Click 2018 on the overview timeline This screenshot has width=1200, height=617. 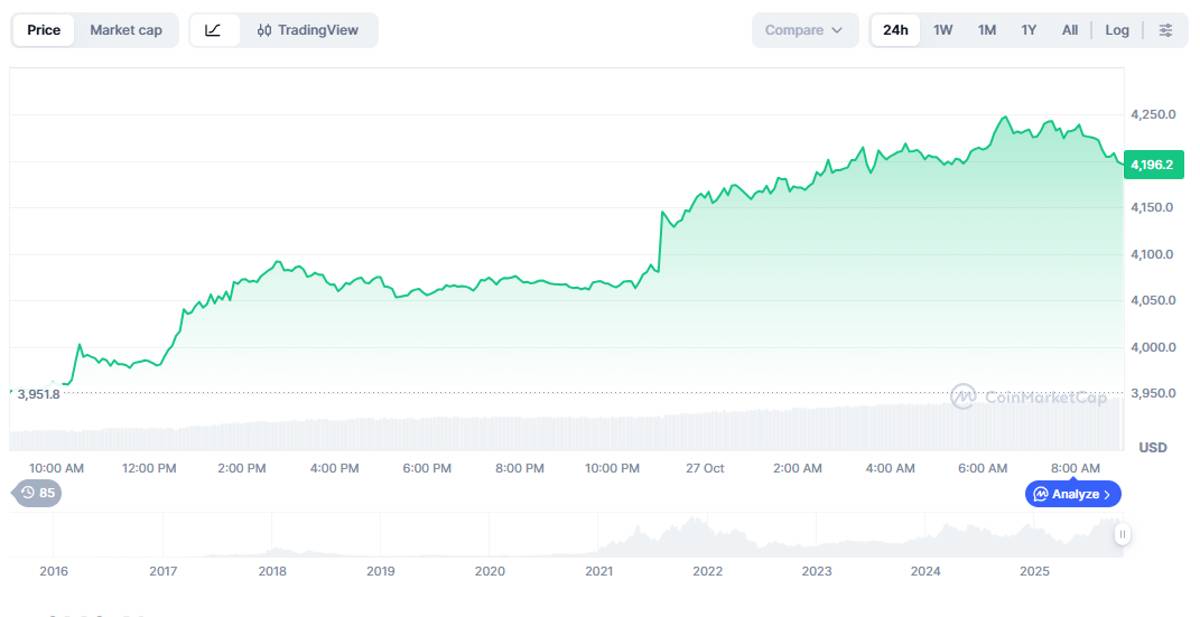tap(272, 571)
